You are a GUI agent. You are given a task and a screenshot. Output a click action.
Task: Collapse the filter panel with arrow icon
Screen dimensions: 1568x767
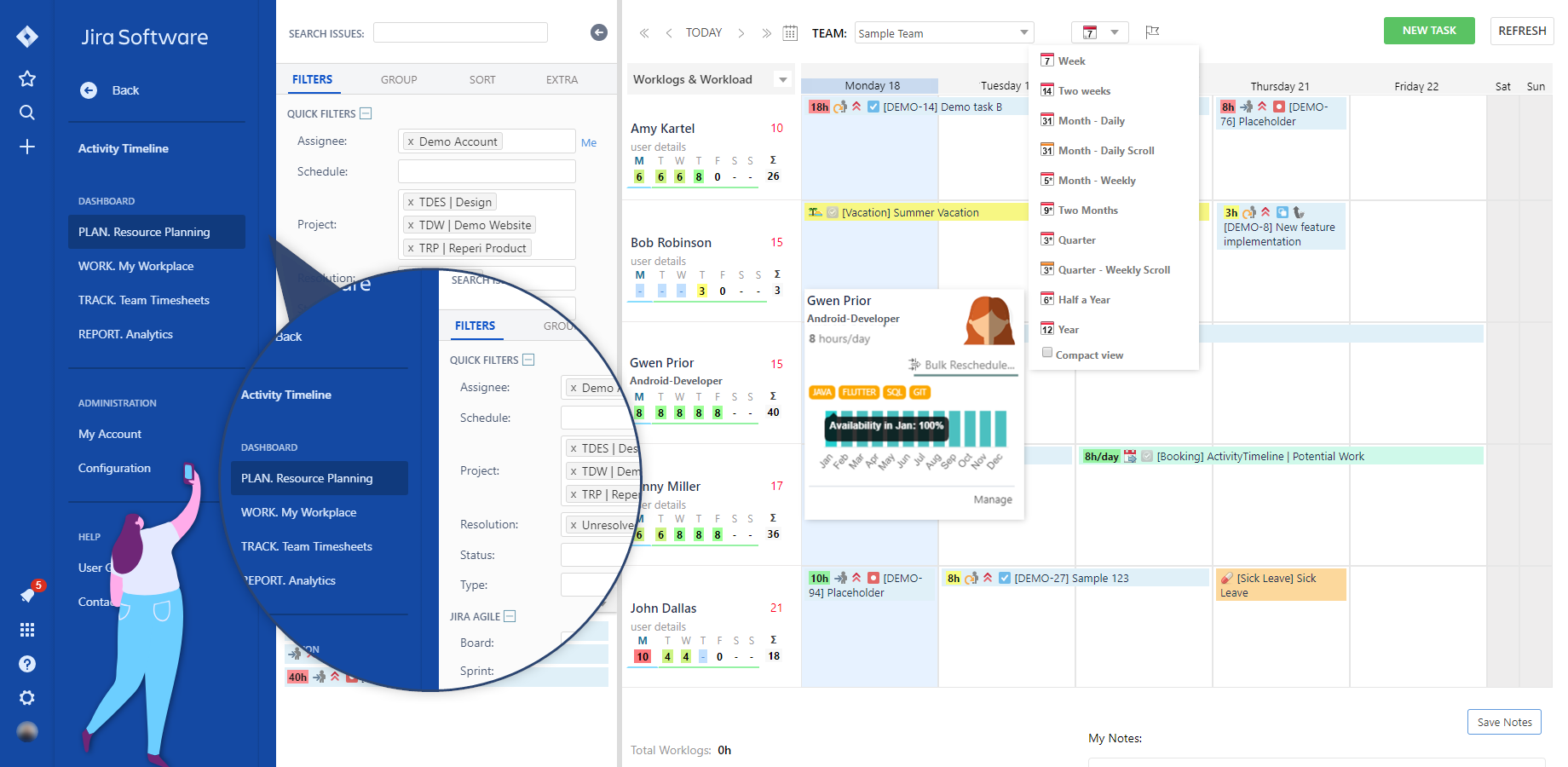[x=599, y=32]
